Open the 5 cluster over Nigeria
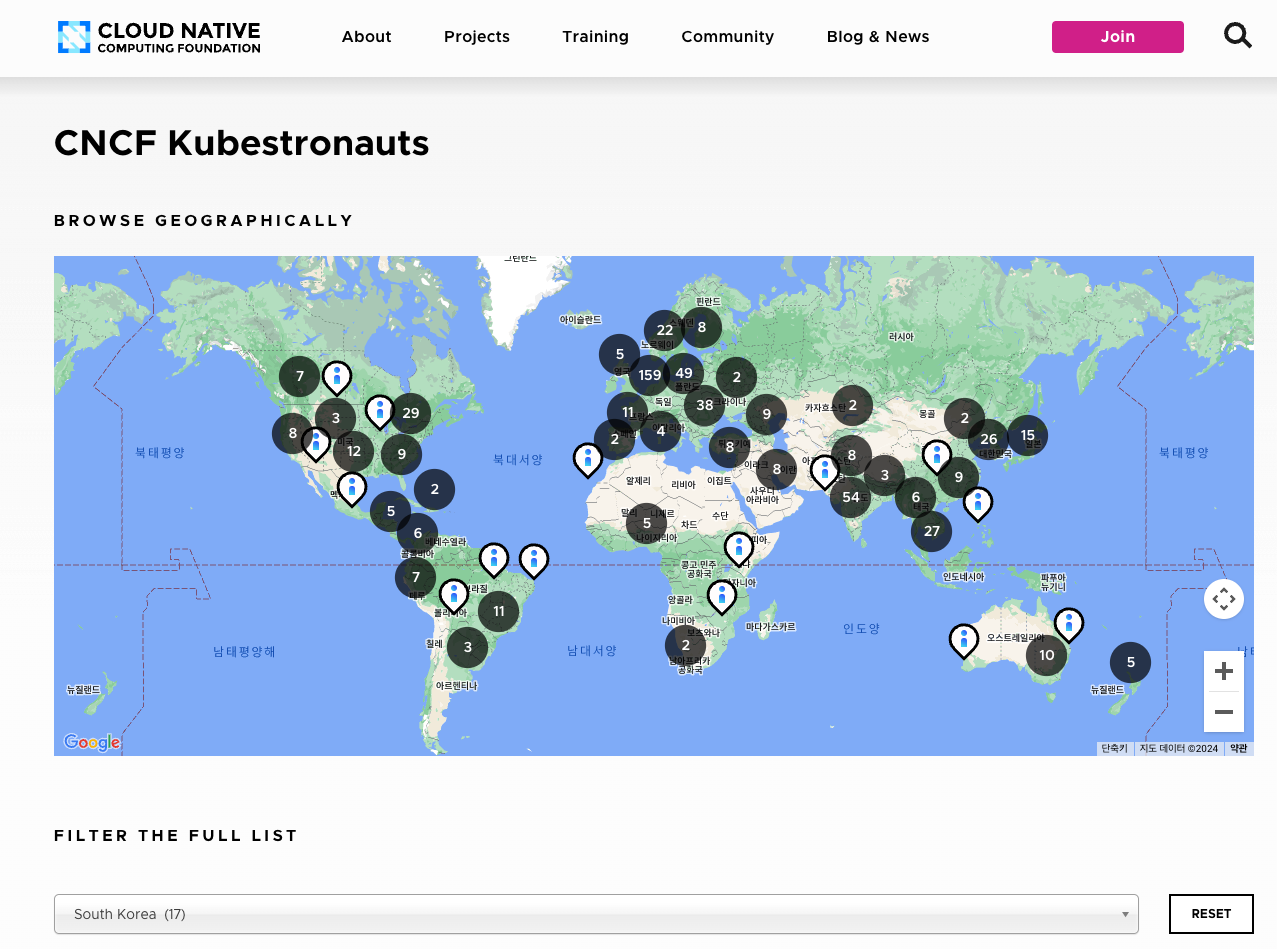The height and width of the screenshot is (949, 1277). click(647, 523)
